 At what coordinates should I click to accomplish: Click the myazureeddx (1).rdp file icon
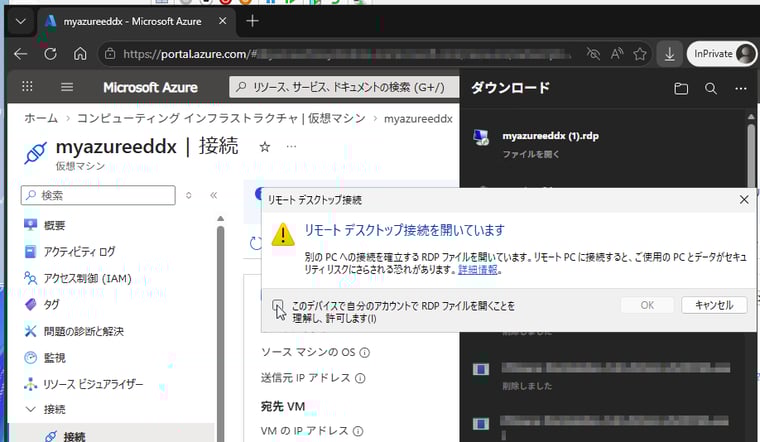tap(481, 138)
